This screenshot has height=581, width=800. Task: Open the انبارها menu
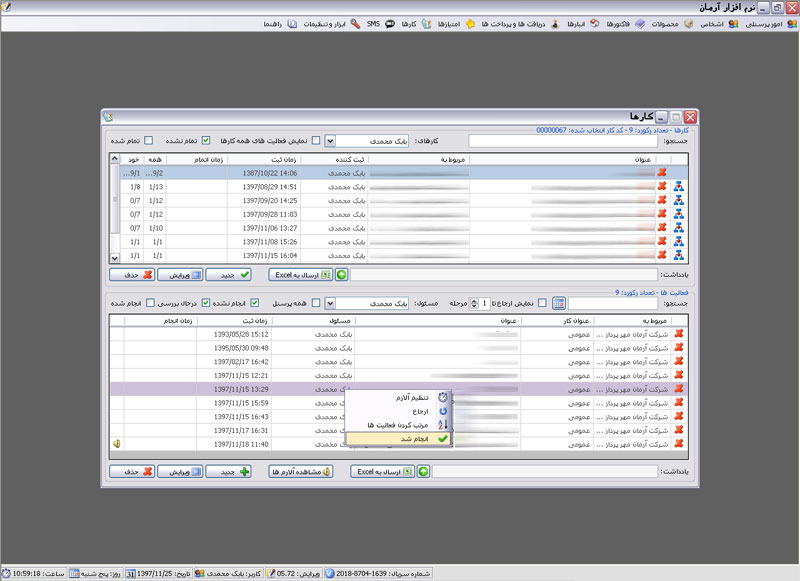pyautogui.click(x=583, y=24)
